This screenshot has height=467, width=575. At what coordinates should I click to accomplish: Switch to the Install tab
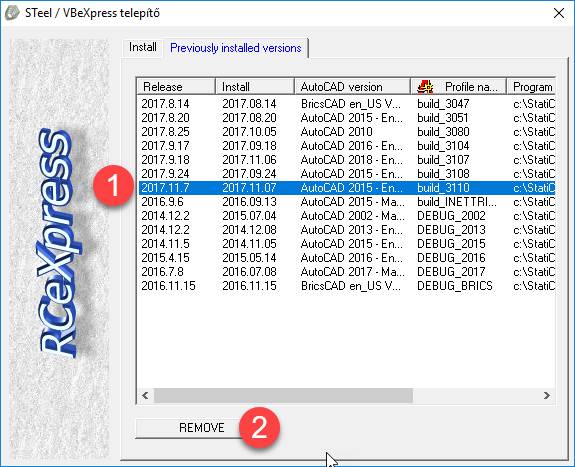[x=143, y=47]
